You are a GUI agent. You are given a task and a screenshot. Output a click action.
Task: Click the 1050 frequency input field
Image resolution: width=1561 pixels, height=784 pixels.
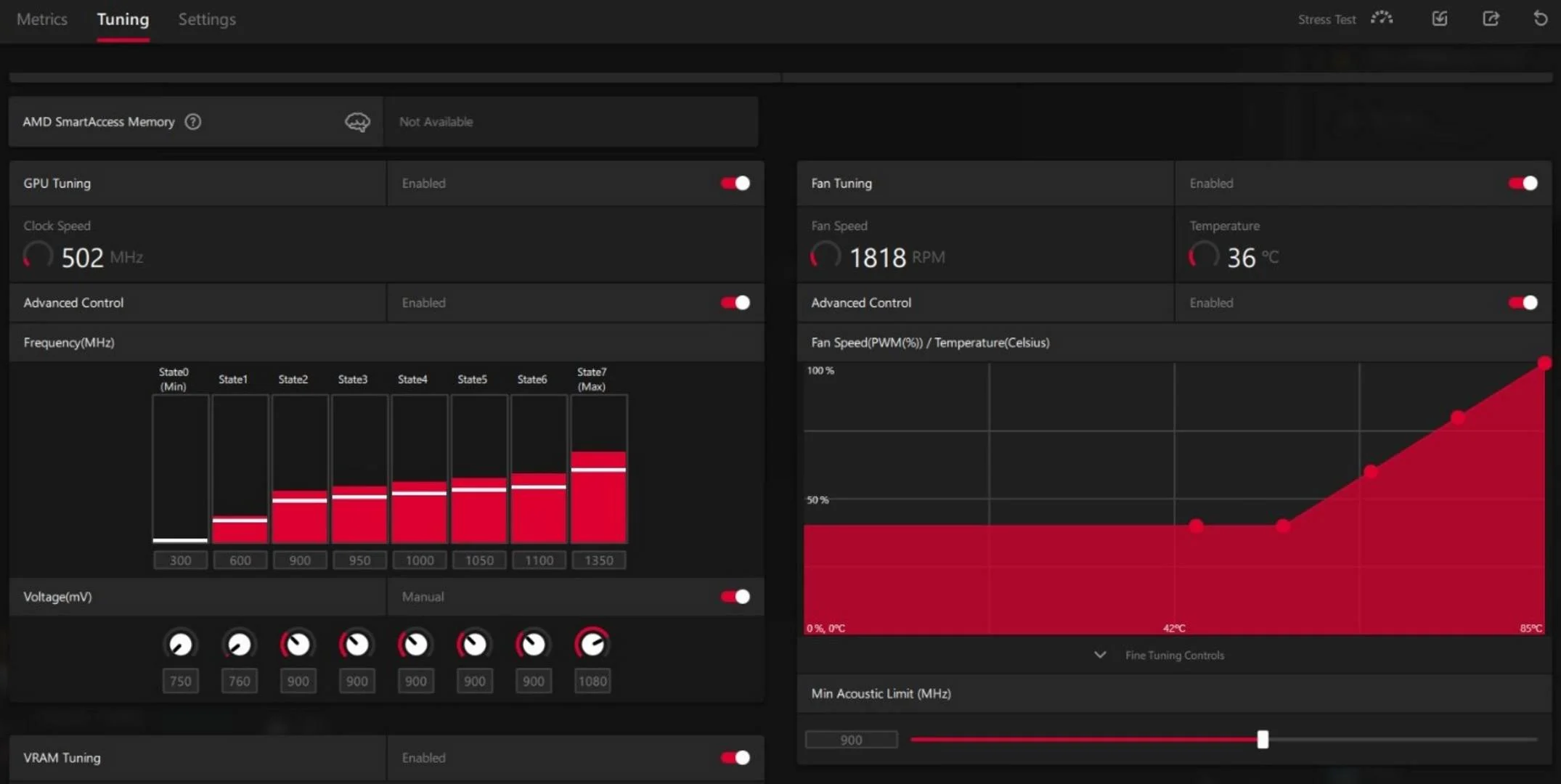click(479, 560)
